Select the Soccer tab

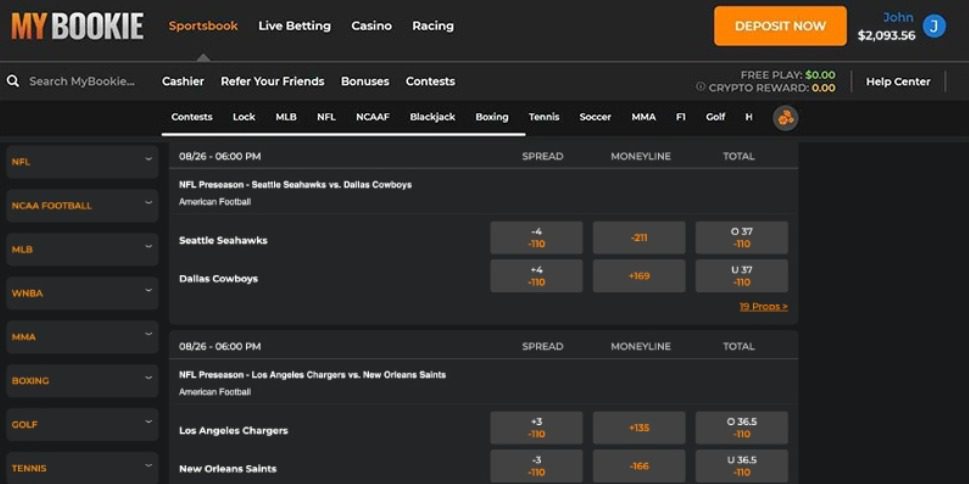(x=595, y=117)
